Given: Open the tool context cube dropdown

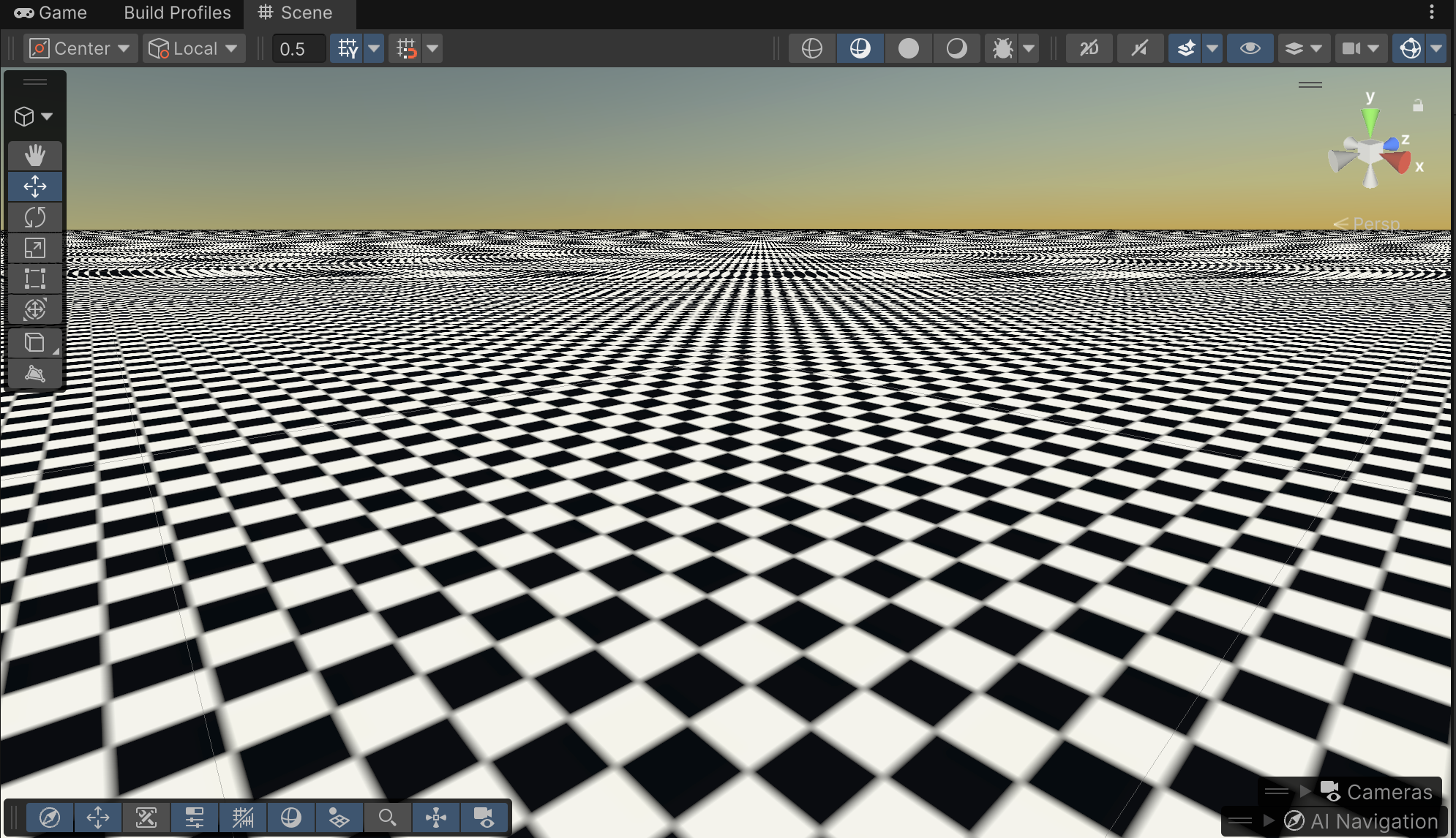Looking at the screenshot, I should tap(34, 116).
